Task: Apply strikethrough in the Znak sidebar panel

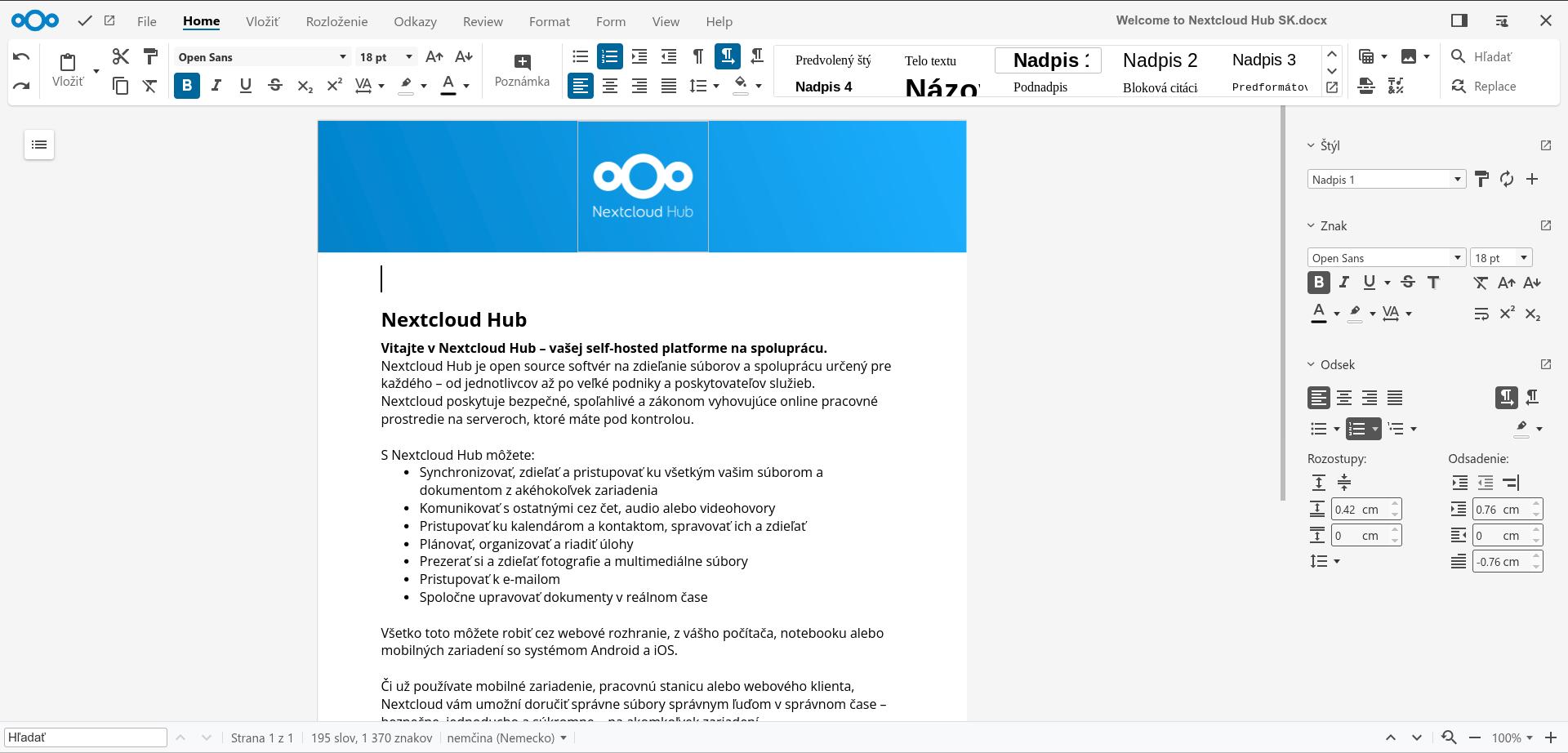Action: pyautogui.click(x=1407, y=282)
